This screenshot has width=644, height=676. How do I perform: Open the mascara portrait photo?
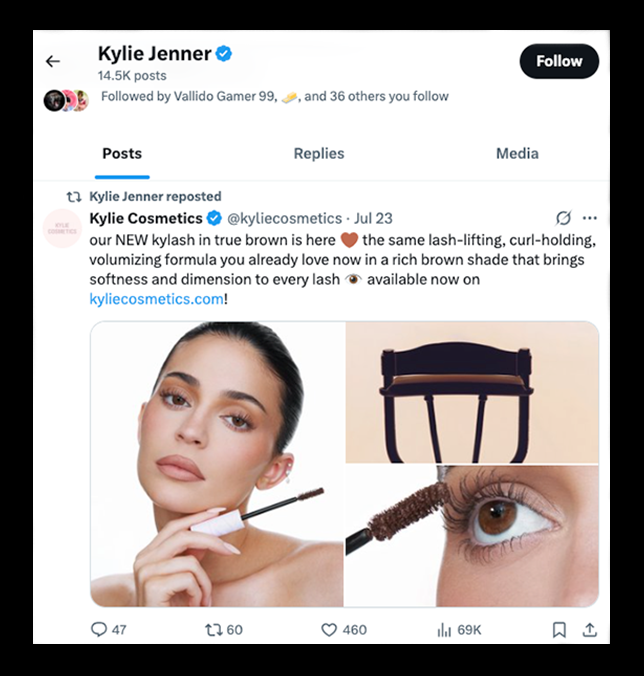pyautogui.click(x=217, y=464)
